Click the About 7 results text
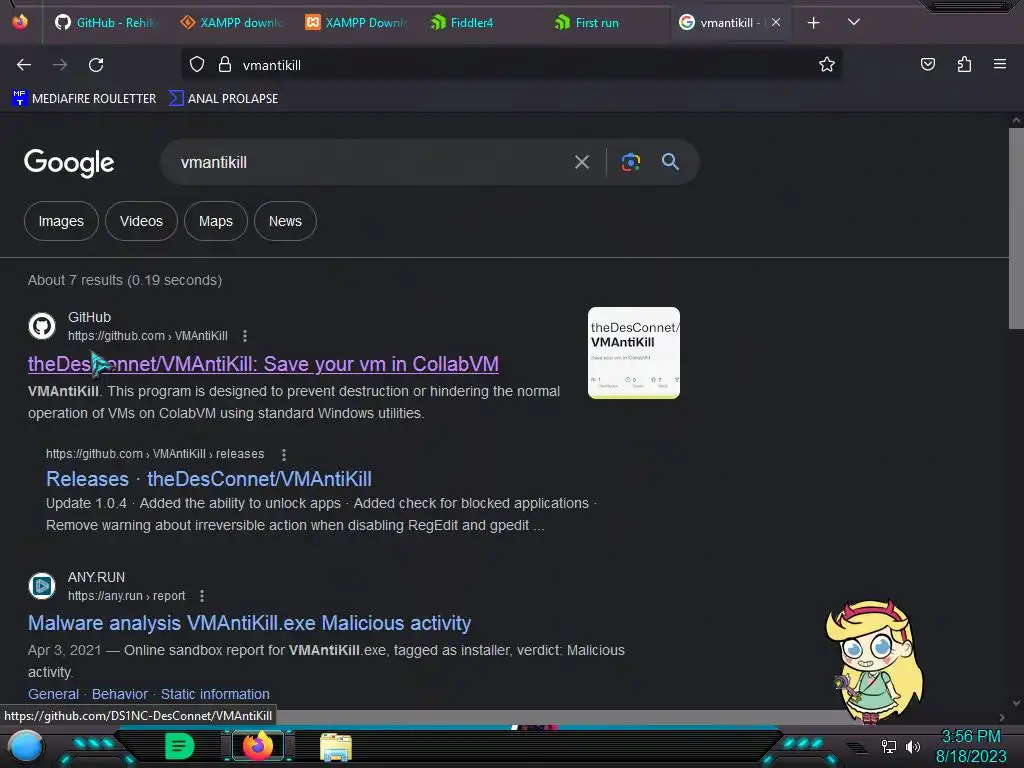This screenshot has width=1024, height=768. 125,280
